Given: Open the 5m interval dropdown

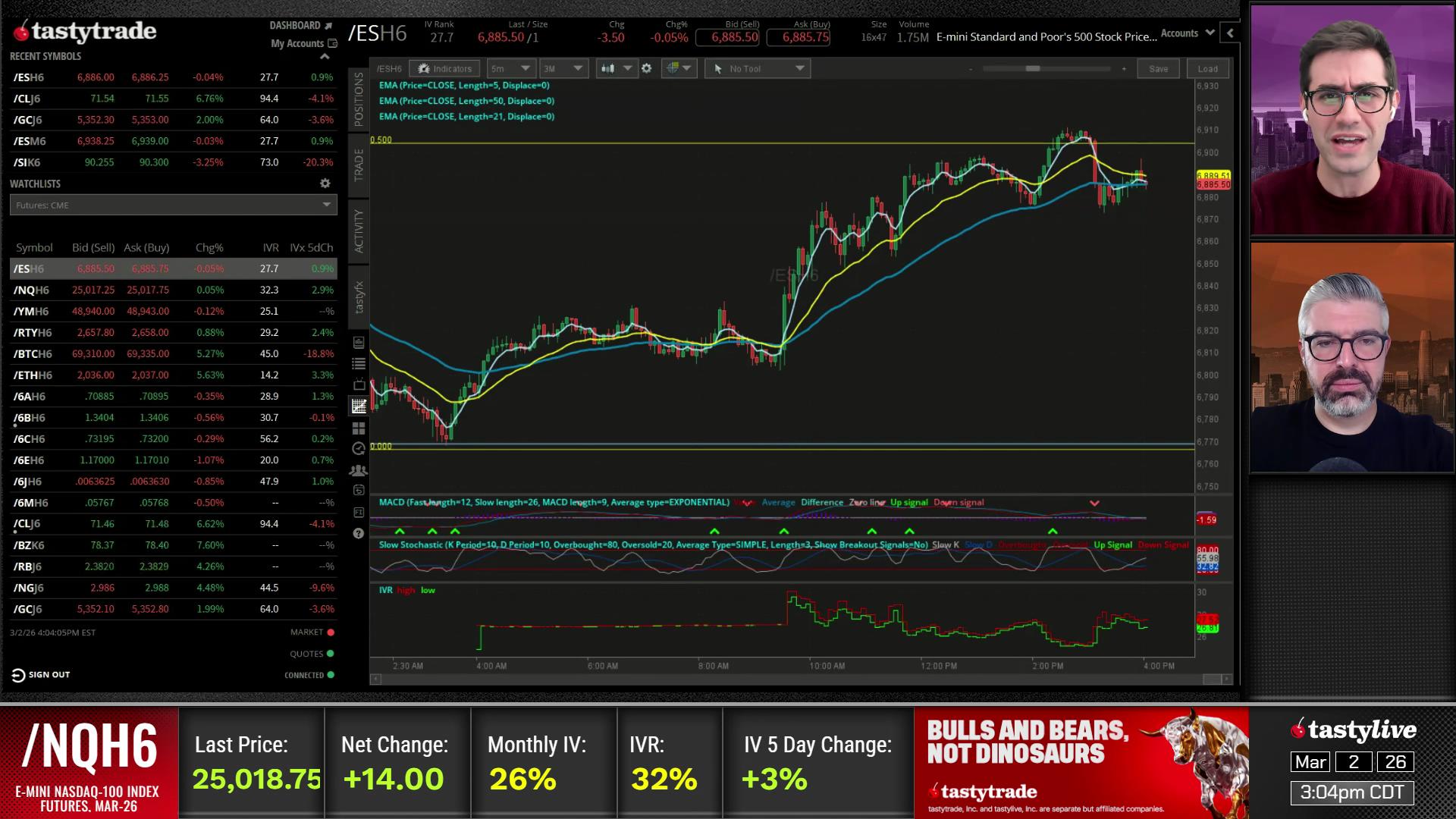Looking at the screenshot, I should coord(510,68).
